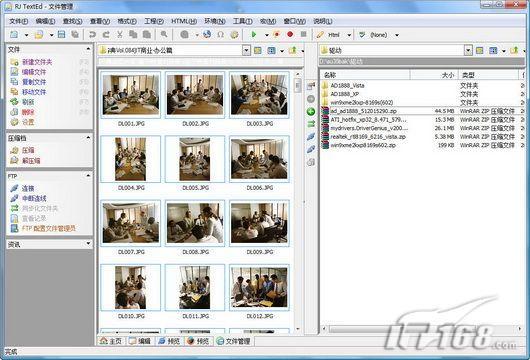Click the Undo arrow toolbar icon
The height and width of the screenshot is (360, 530).
[x=92, y=34]
